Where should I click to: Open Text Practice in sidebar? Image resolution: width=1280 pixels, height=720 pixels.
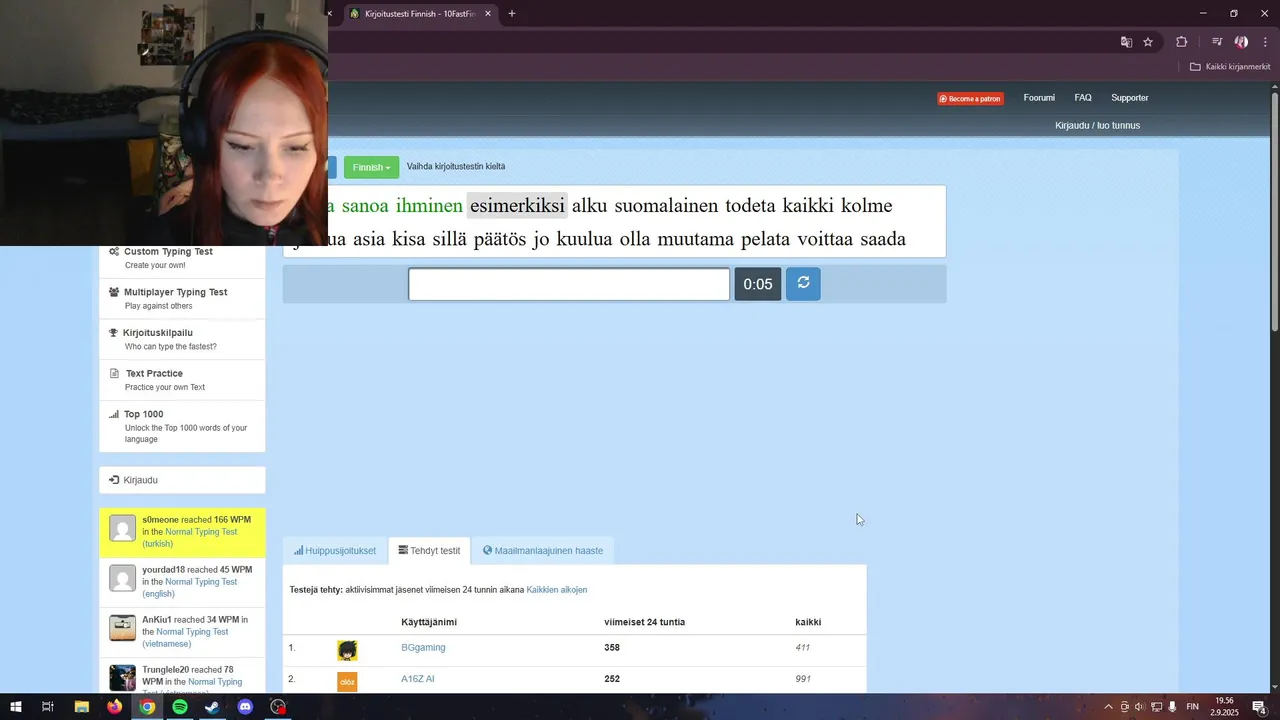tap(182, 380)
